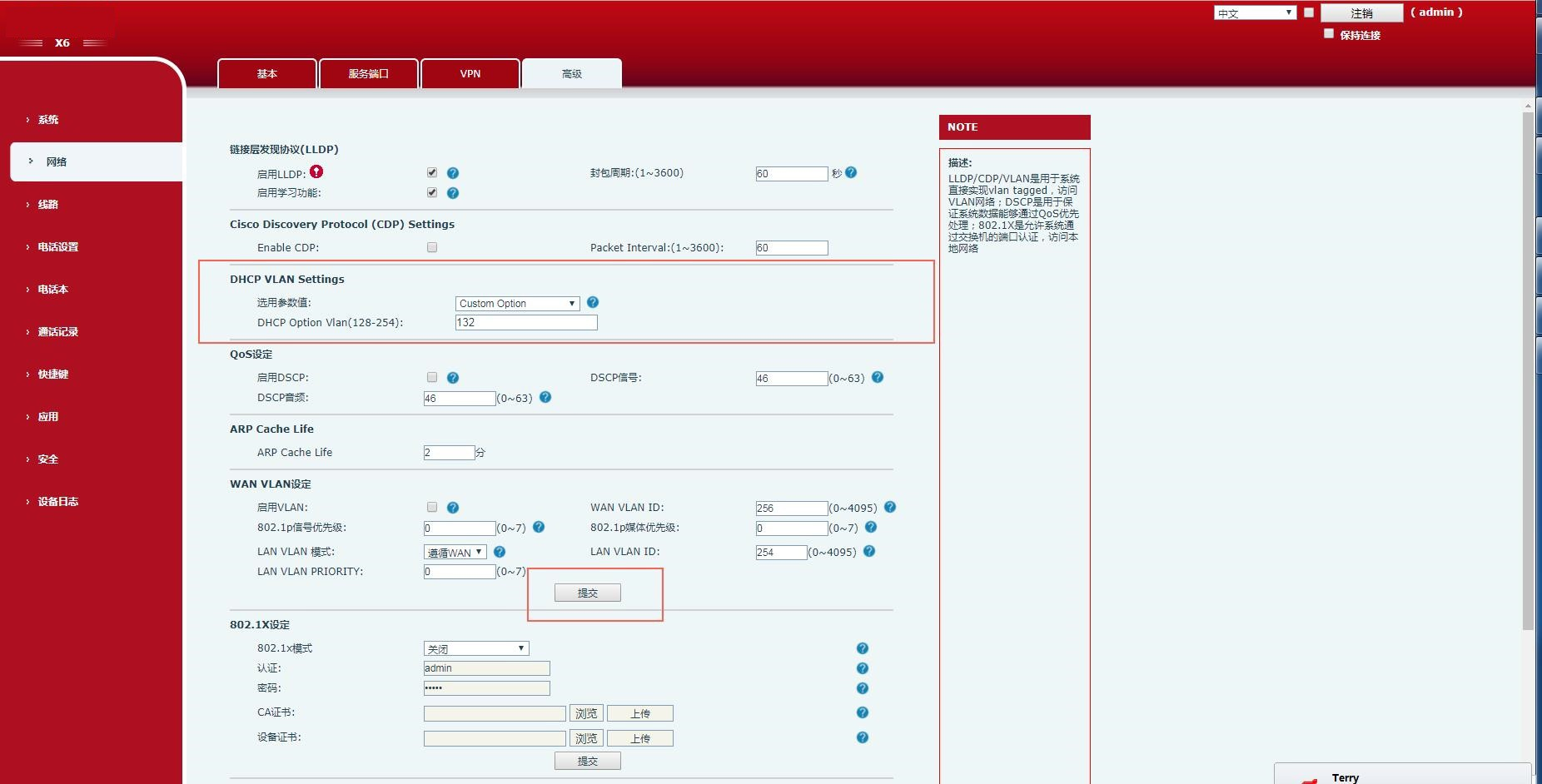View help for WAN VLAN ID

point(889,507)
